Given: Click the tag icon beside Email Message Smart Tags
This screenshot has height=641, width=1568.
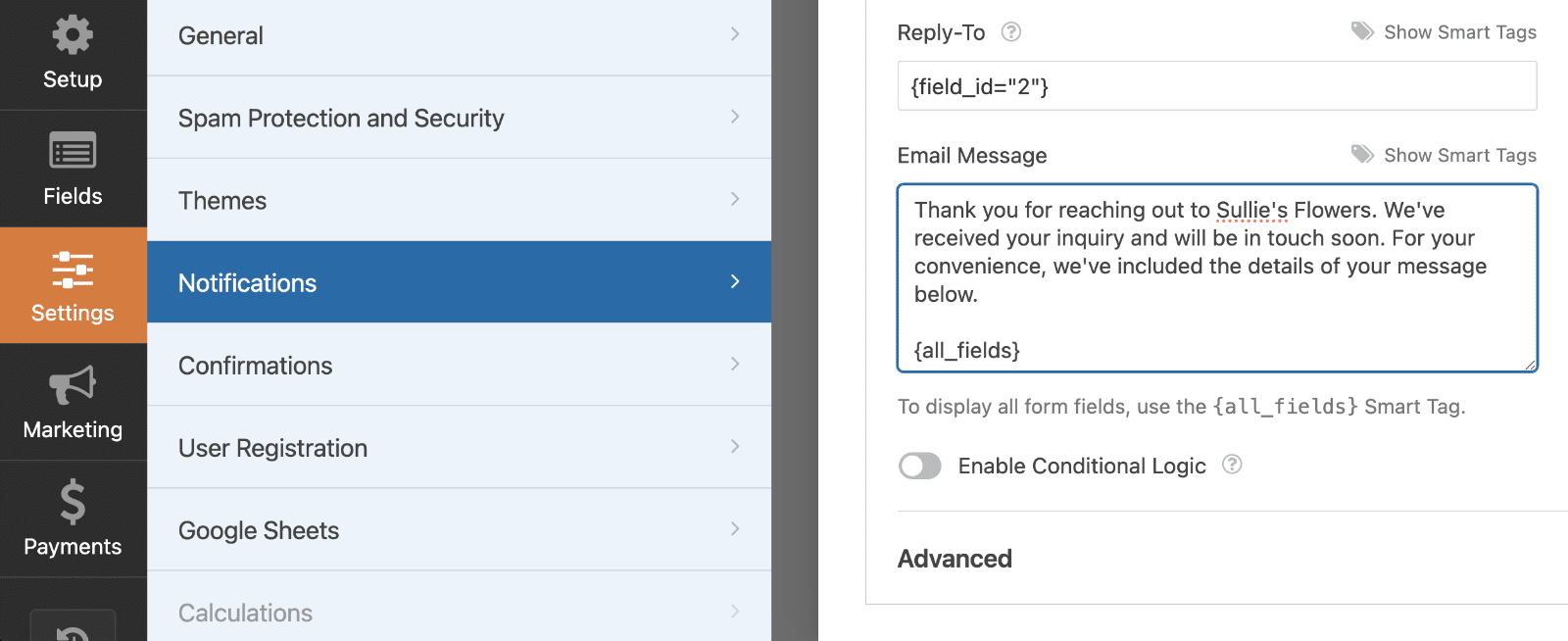Looking at the screenshot, I should [1361, 154].
